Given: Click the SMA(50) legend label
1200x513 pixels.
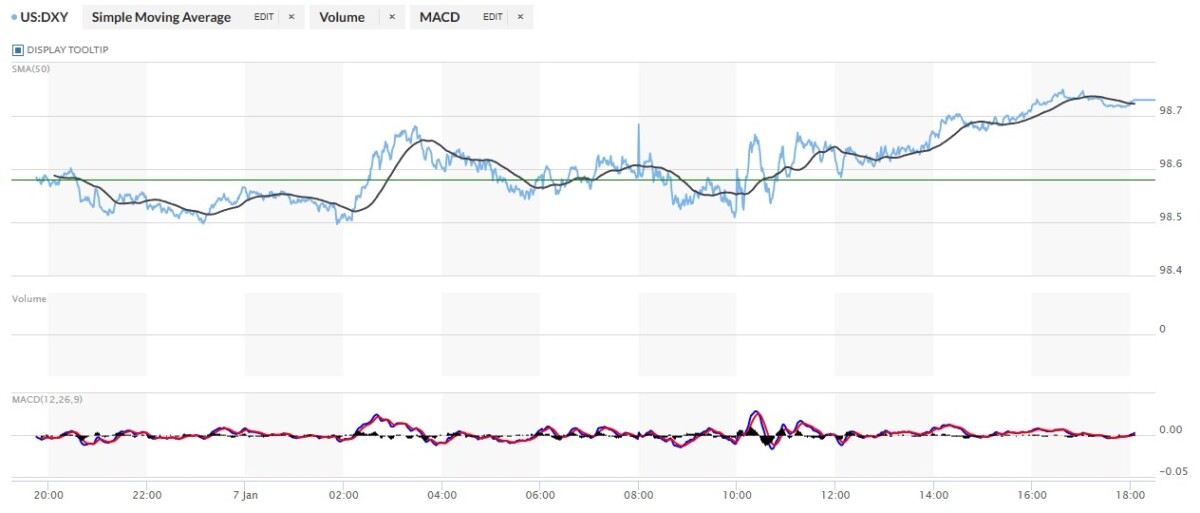Looking at the screenshot, I should click(x=30, y=68).
